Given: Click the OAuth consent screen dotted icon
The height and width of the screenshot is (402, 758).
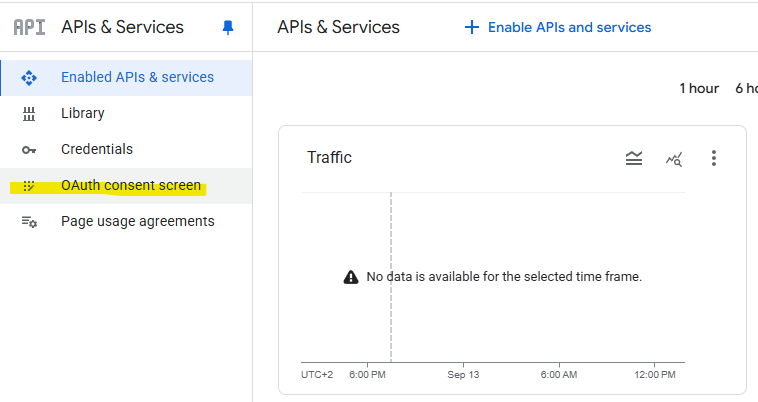Looking at the screenshot, I should (29, 185).
